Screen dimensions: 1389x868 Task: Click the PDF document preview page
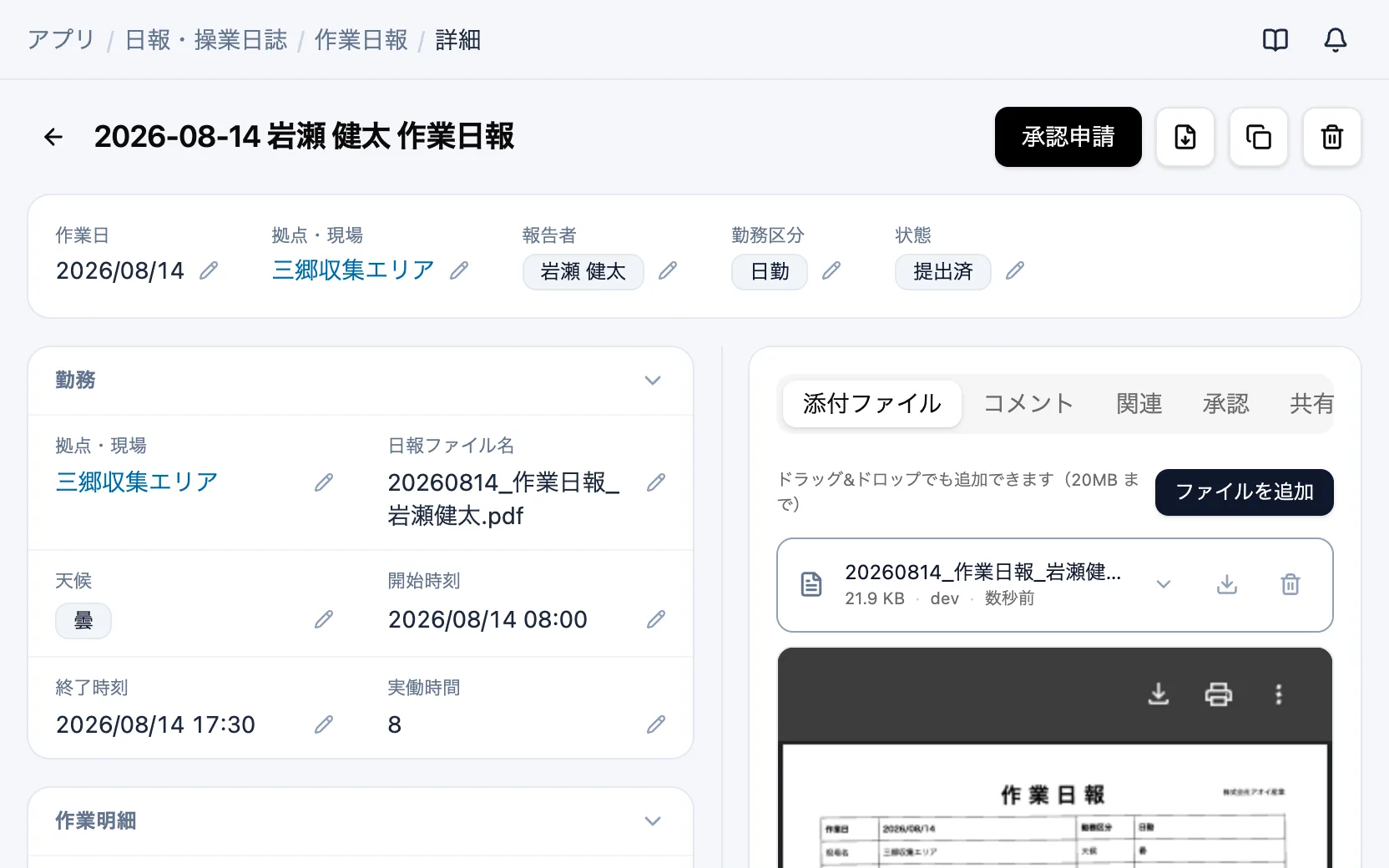click(1055, 806)
